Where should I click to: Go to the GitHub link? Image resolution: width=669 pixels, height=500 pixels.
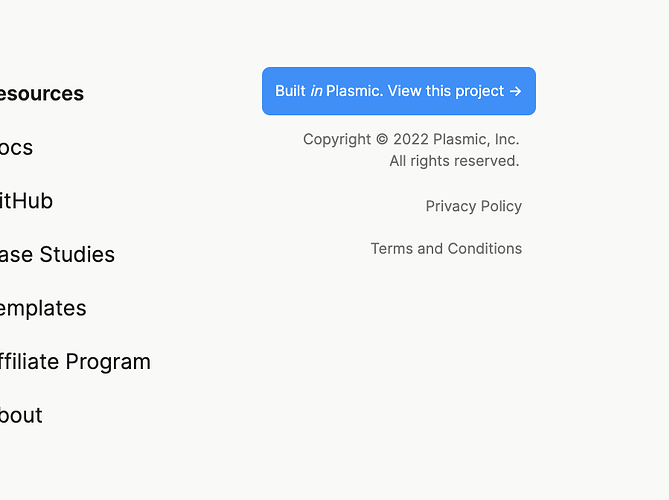tap(27, 201)
